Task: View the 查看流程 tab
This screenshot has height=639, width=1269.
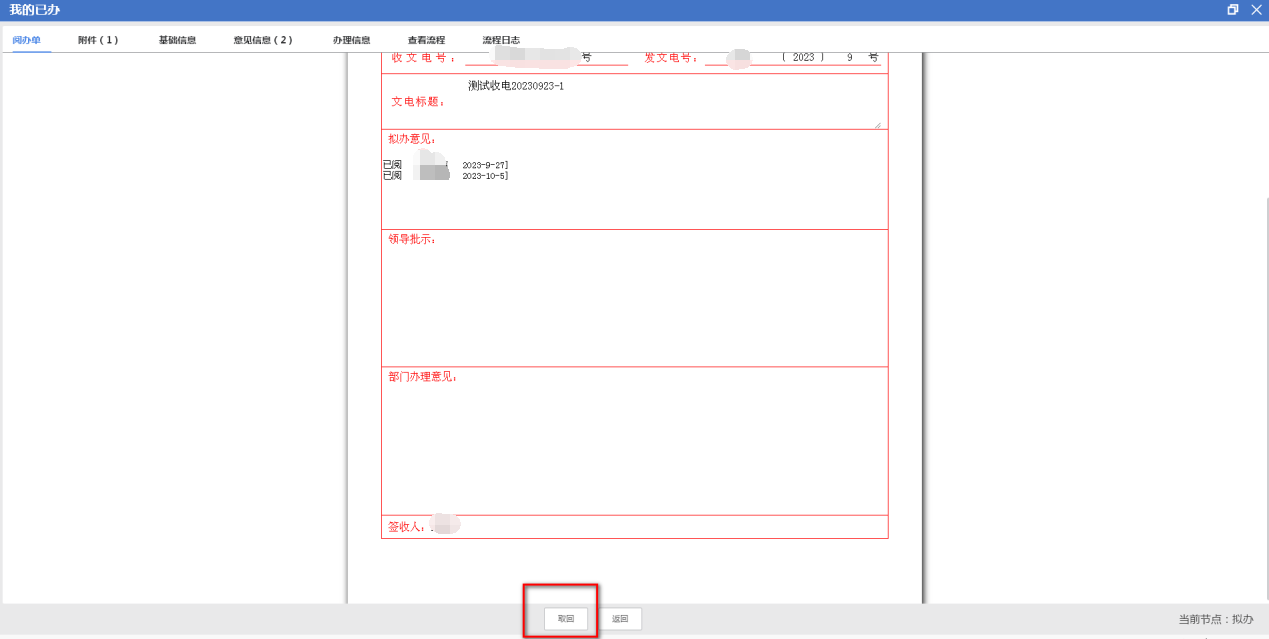Action: 426,40
